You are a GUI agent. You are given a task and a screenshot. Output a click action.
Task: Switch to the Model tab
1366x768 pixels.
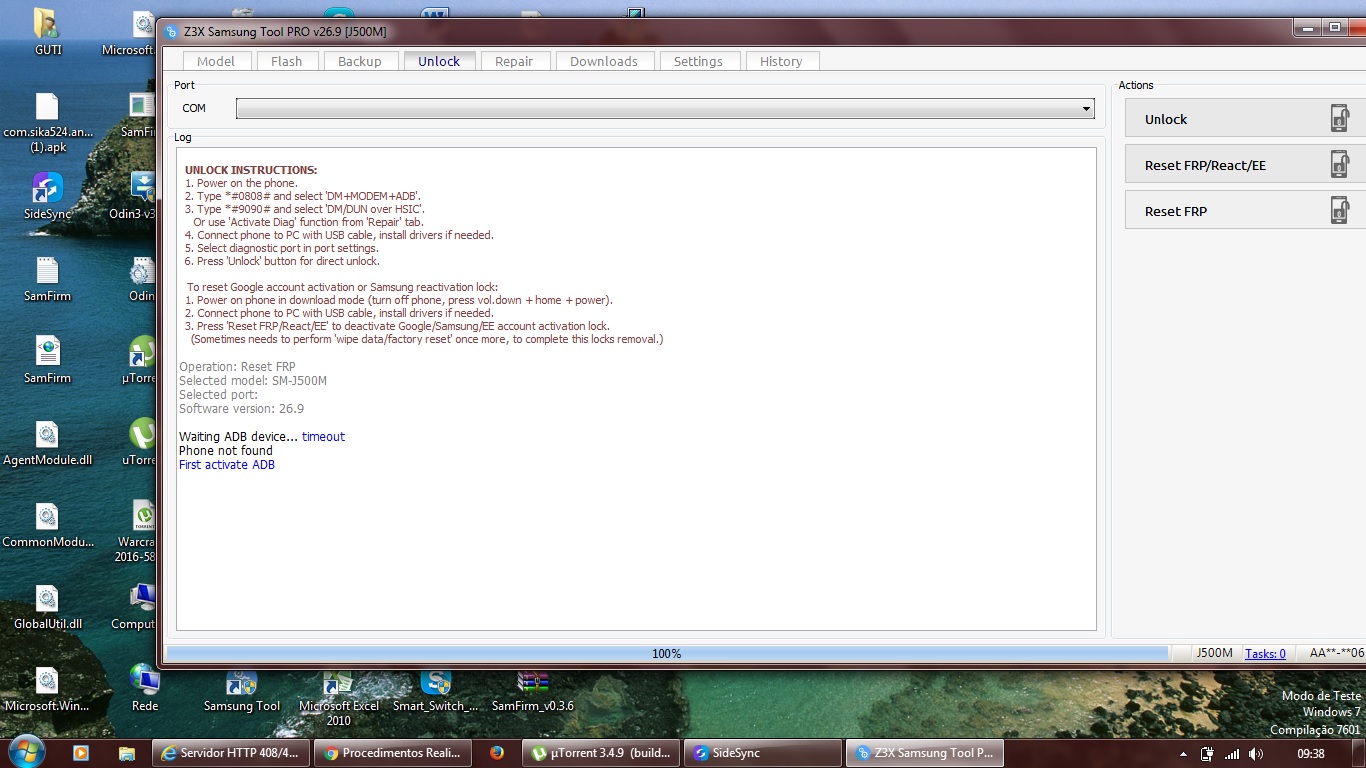click(x=216, y=61)
